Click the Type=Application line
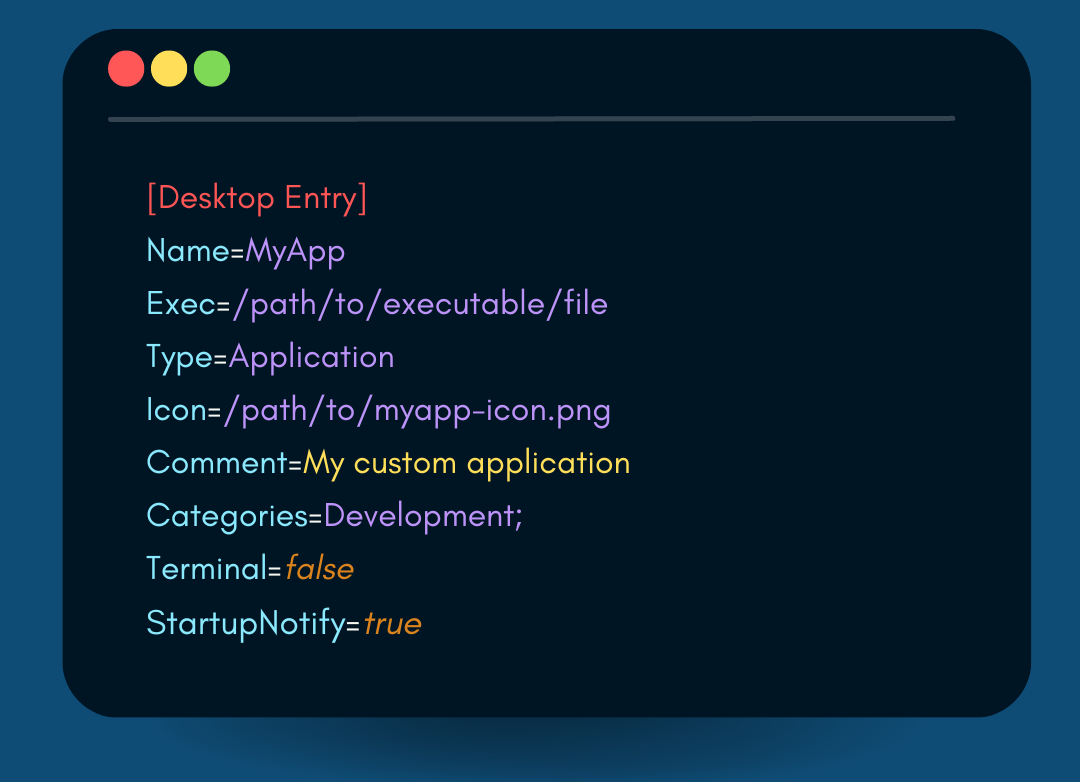Screen dimensions: 1080x782 pos(270,358)
